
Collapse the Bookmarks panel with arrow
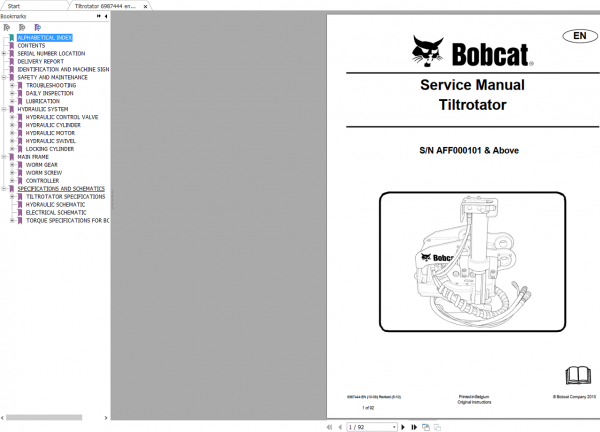[106, 16]
